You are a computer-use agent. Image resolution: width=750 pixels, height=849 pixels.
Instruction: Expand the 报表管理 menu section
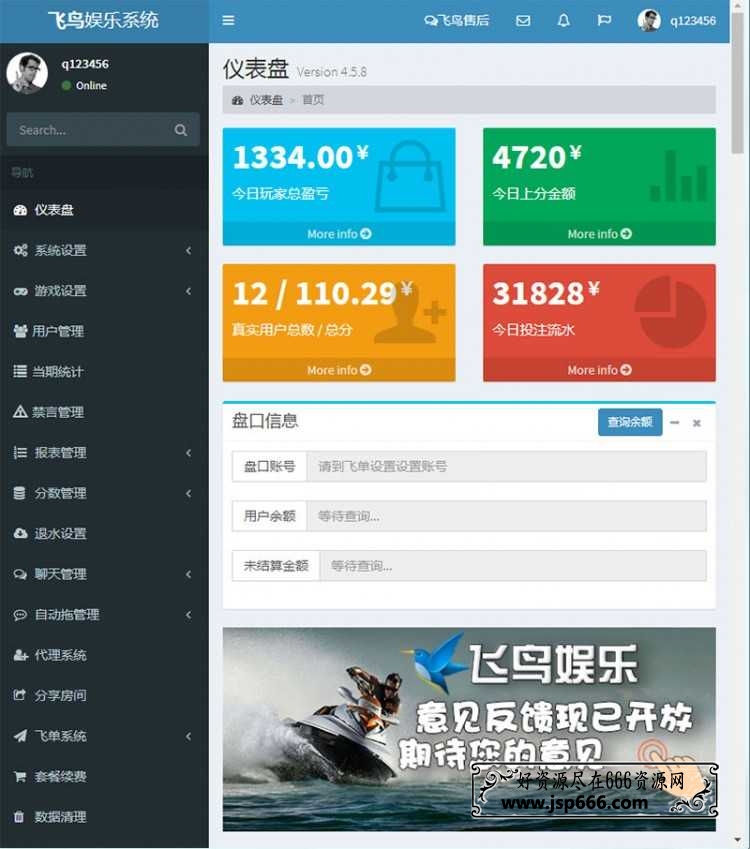(104, 453)
